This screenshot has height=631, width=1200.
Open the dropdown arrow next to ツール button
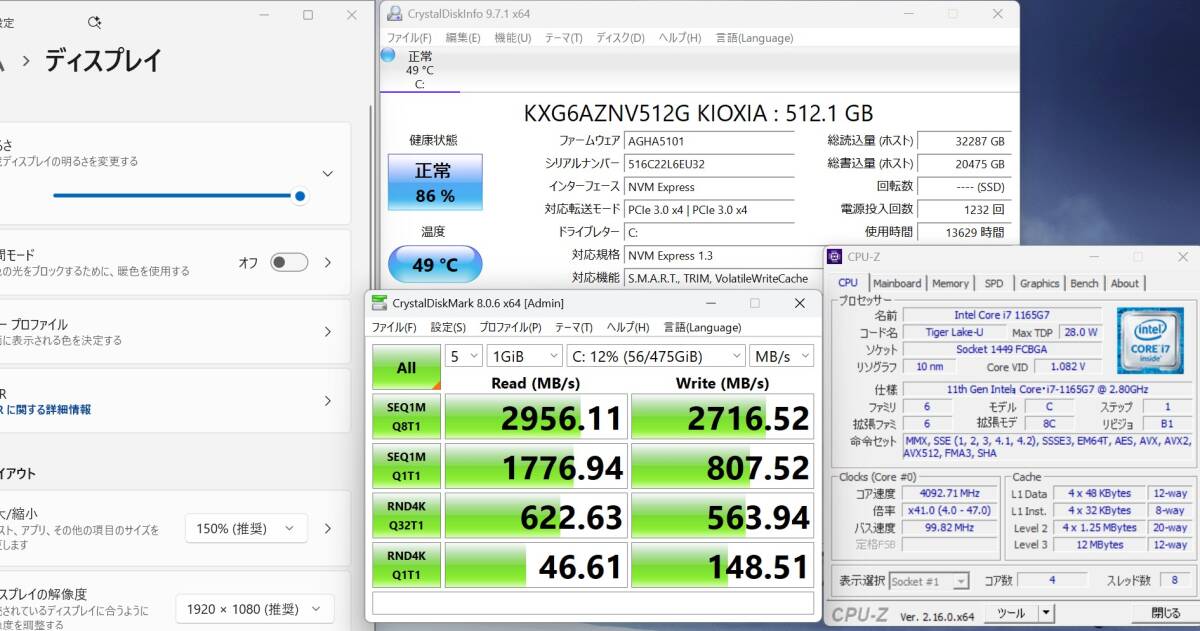pos(1046,613)
